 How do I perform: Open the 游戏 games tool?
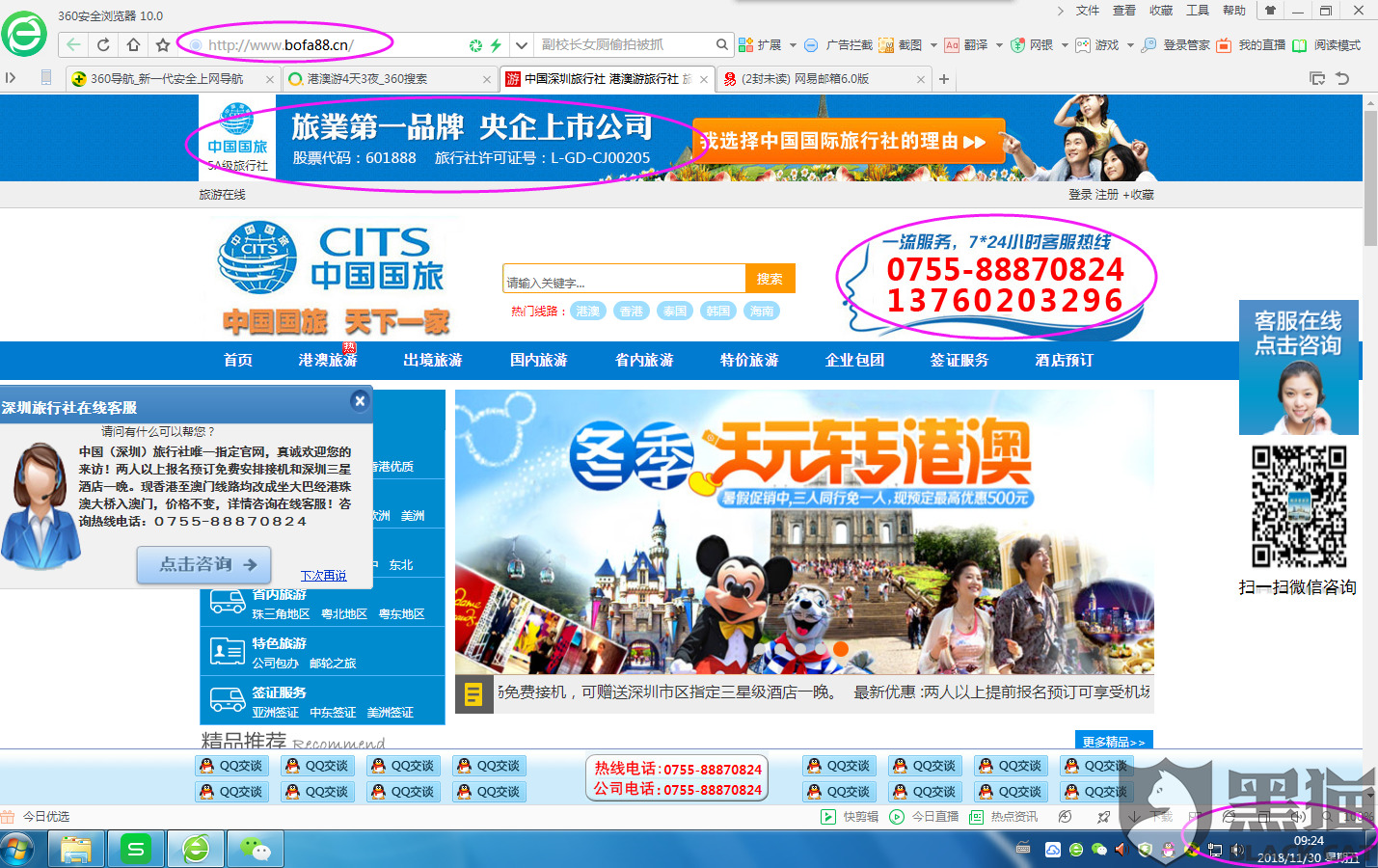coord(1097,45)
